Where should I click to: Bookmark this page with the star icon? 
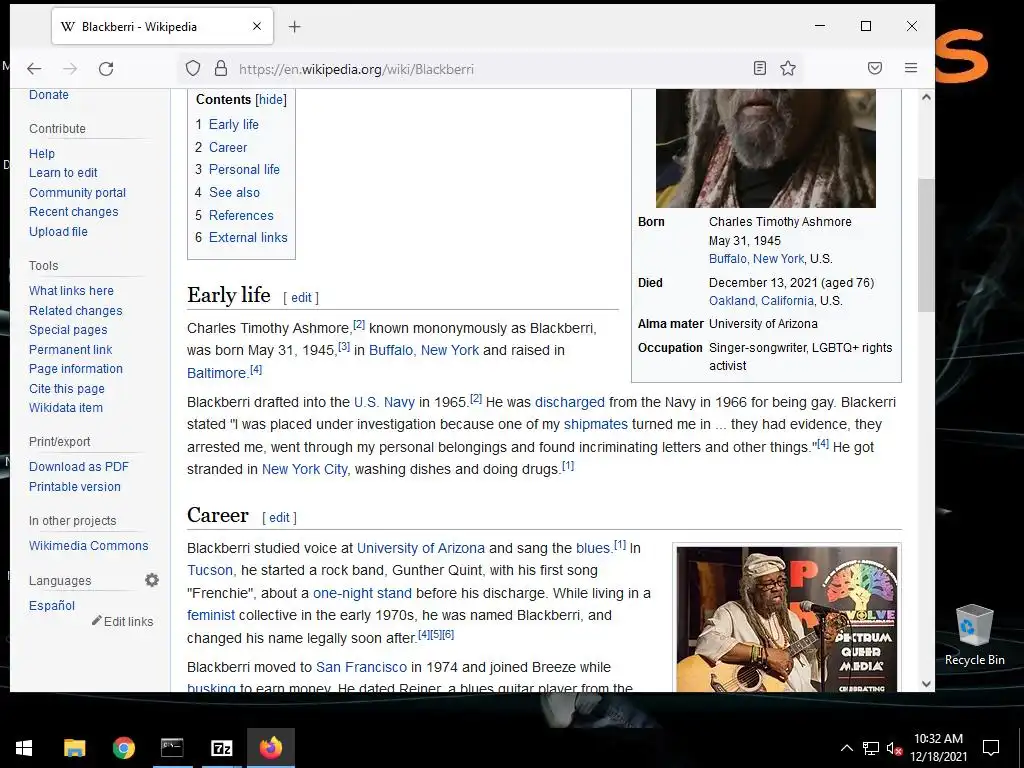tap(788, 68)
